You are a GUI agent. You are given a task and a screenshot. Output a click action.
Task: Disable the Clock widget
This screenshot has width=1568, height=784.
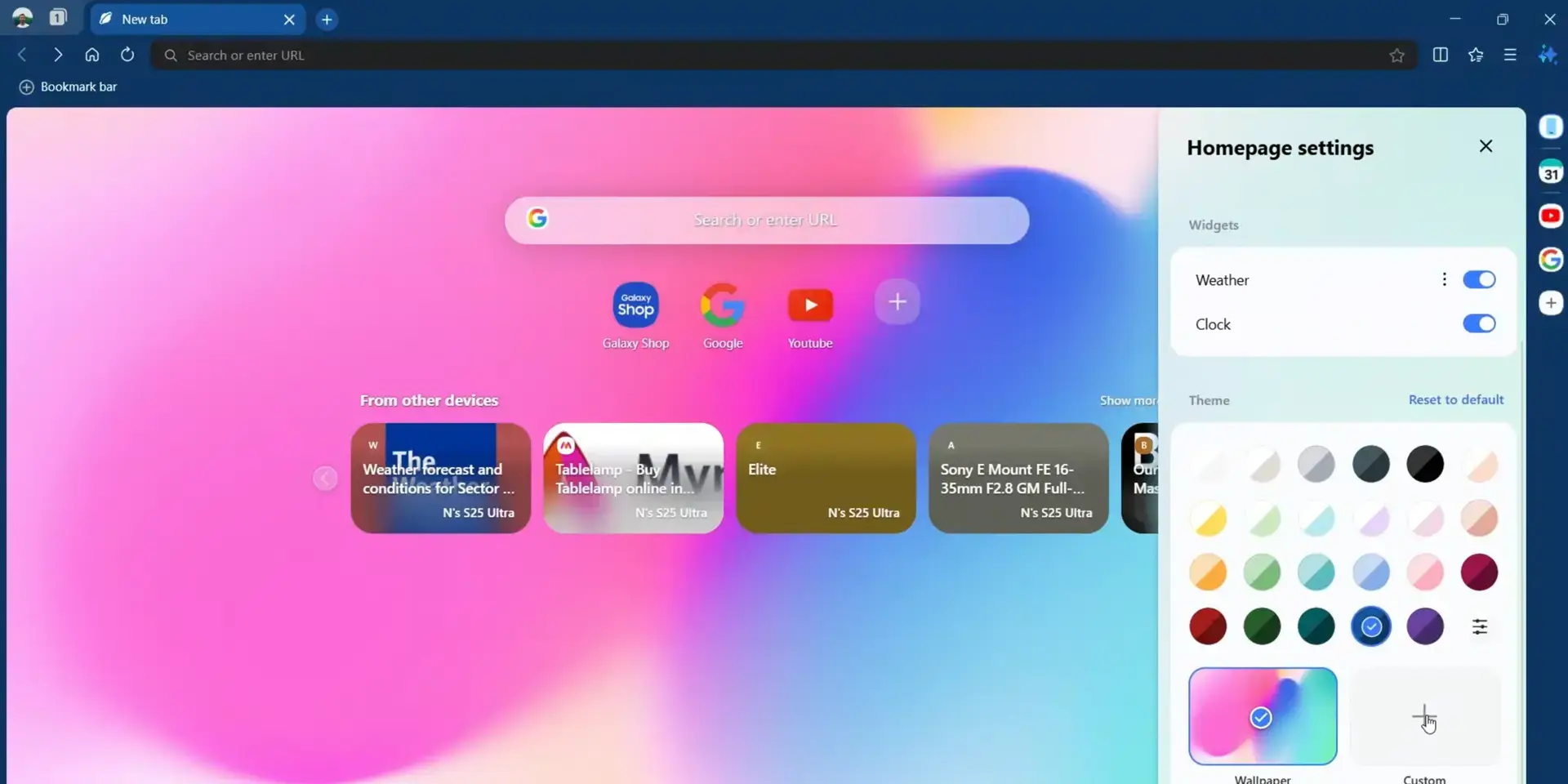tap(1480, 323)
